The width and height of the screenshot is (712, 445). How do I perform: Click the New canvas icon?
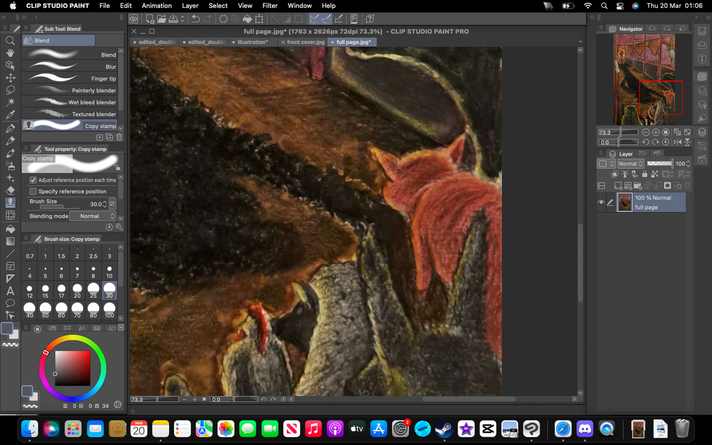click(x=149, y=19)
